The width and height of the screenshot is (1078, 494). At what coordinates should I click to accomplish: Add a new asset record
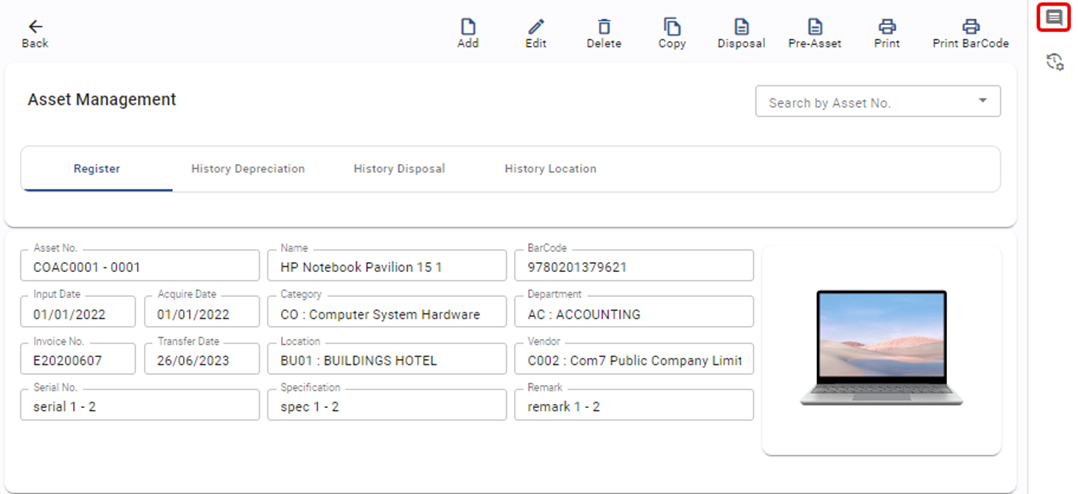click(x=467, y=28)
